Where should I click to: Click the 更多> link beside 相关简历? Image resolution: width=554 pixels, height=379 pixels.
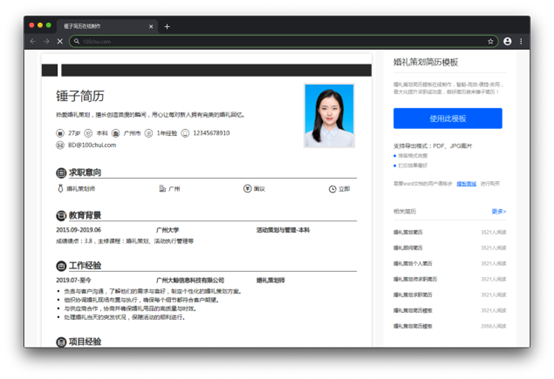499,211
